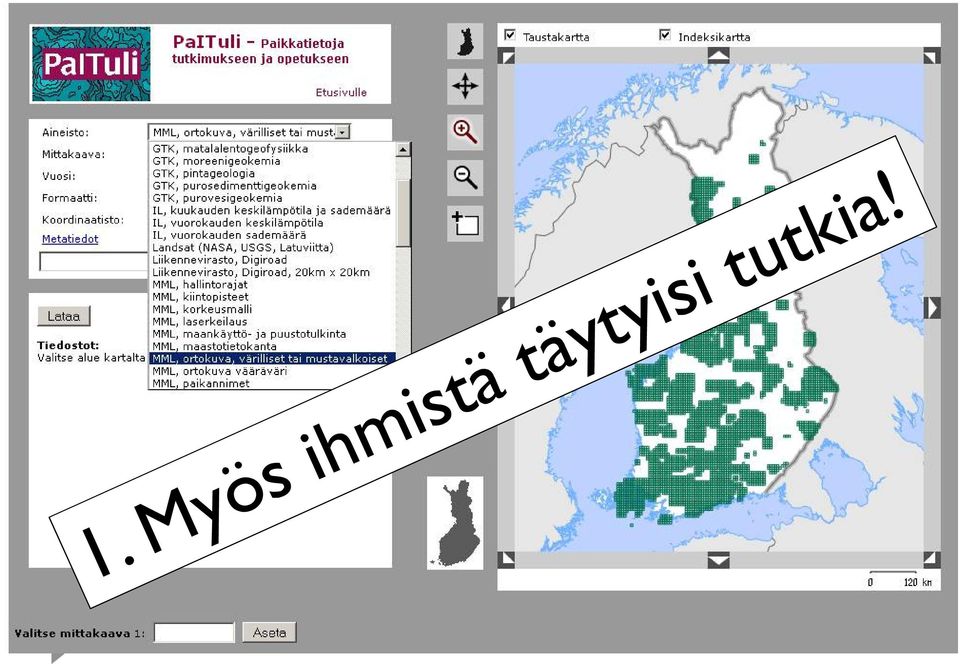Viewport: 960px width, 664px height.
Task: Click the Lataa button
Action: coord(64,316)
